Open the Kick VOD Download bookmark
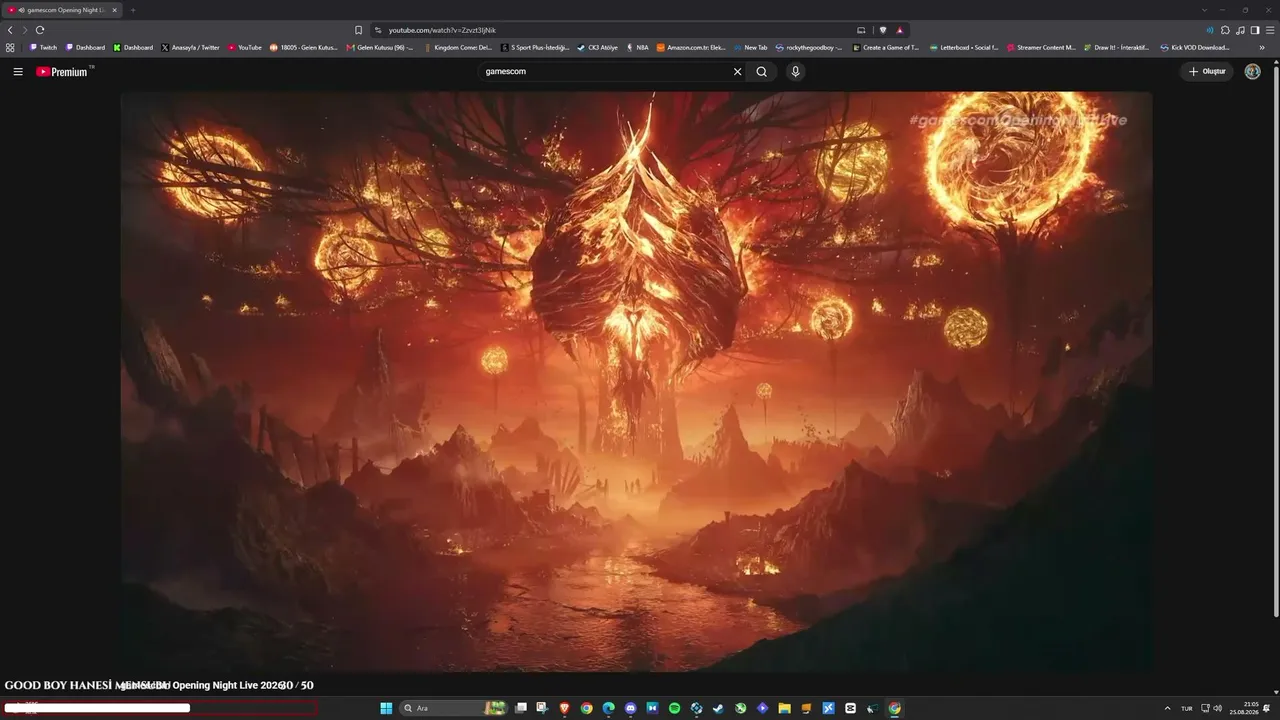Image resolution: width=1280 pixels, height=720 pixels. coord(1195,47)
